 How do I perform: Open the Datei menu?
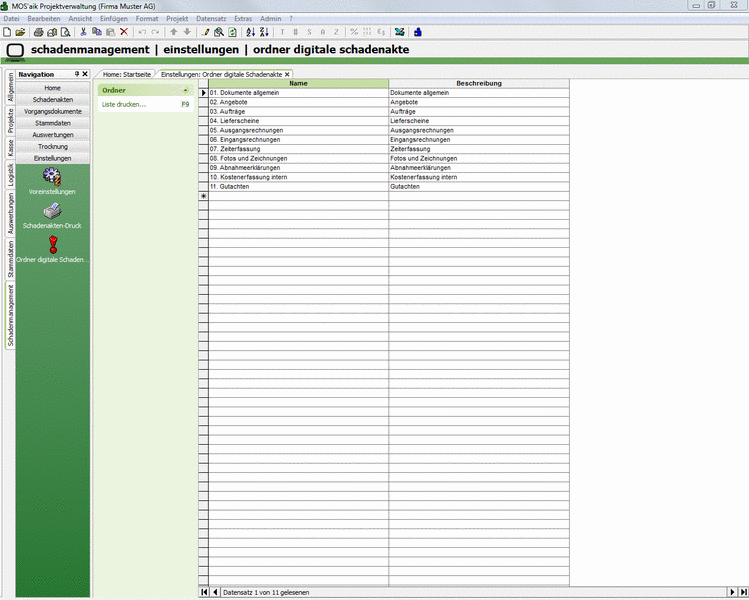[11, 19]
